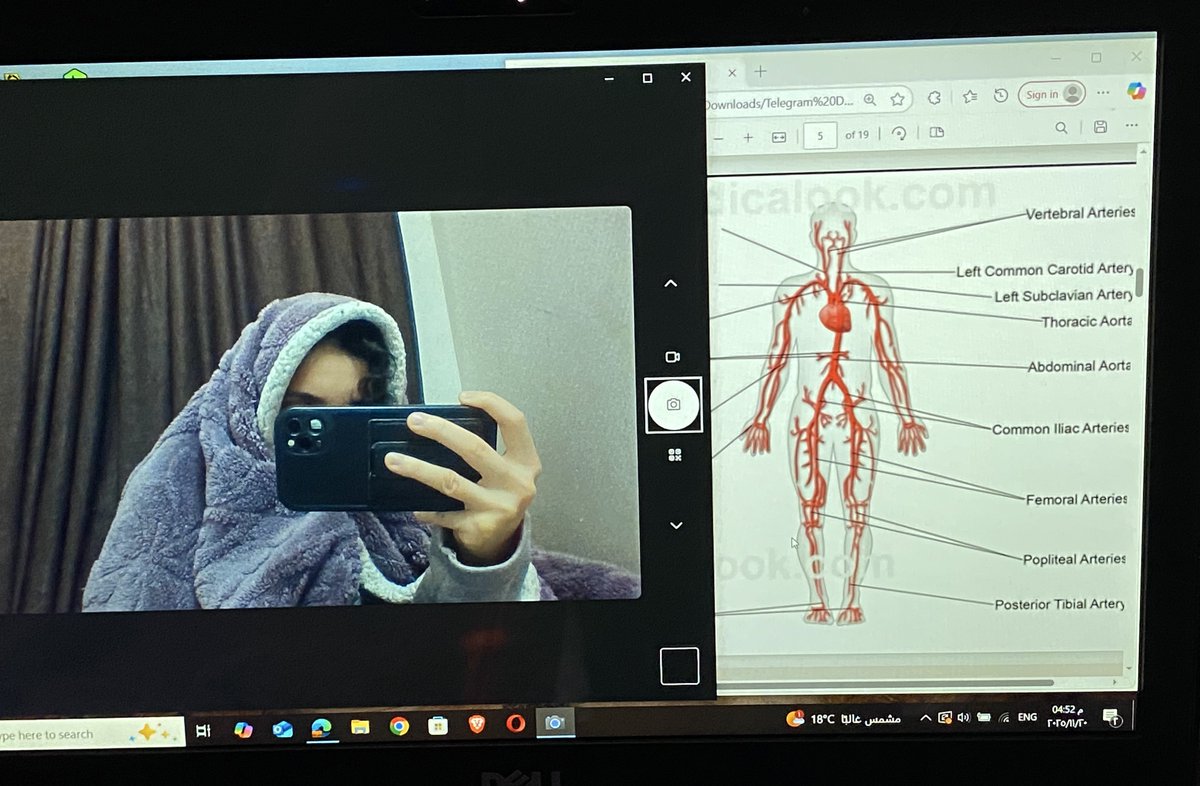The width and height of the screenshot is (1200, 786).
Task: Open Task View on the taskbar
Action: 203,731
